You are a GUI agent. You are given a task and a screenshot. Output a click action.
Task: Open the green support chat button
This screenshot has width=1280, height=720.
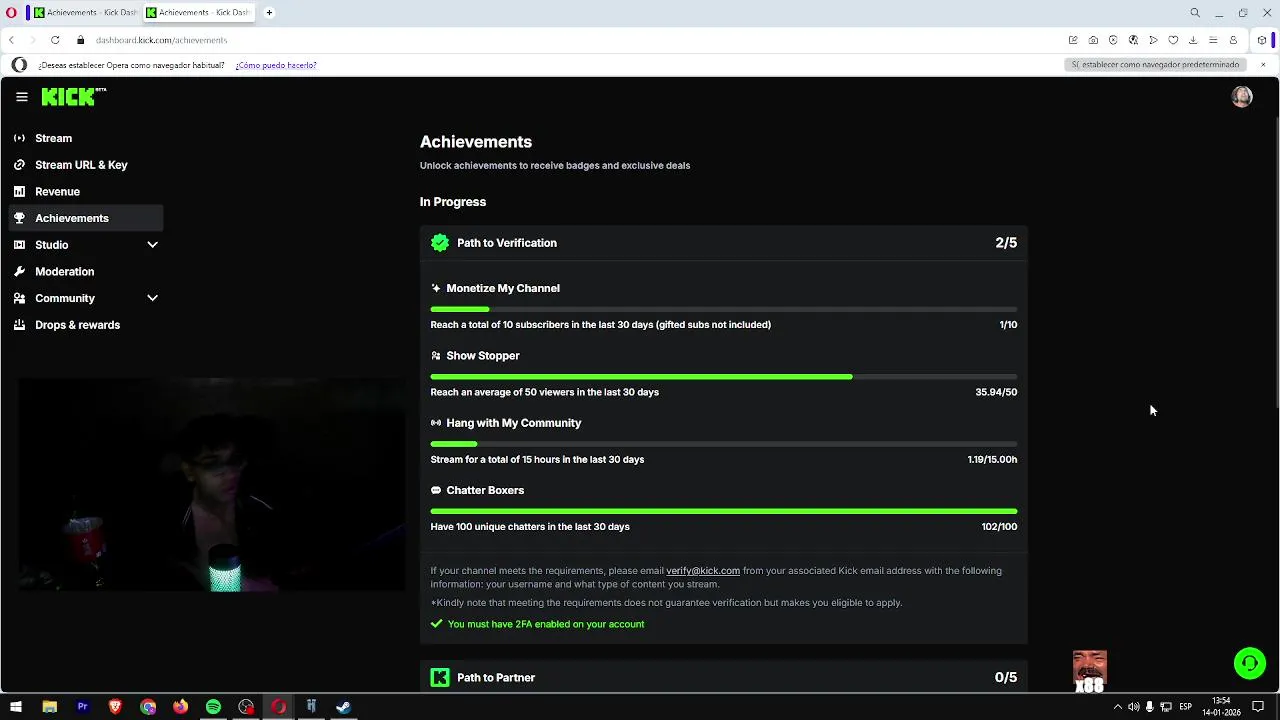(x=1249, y=663)
